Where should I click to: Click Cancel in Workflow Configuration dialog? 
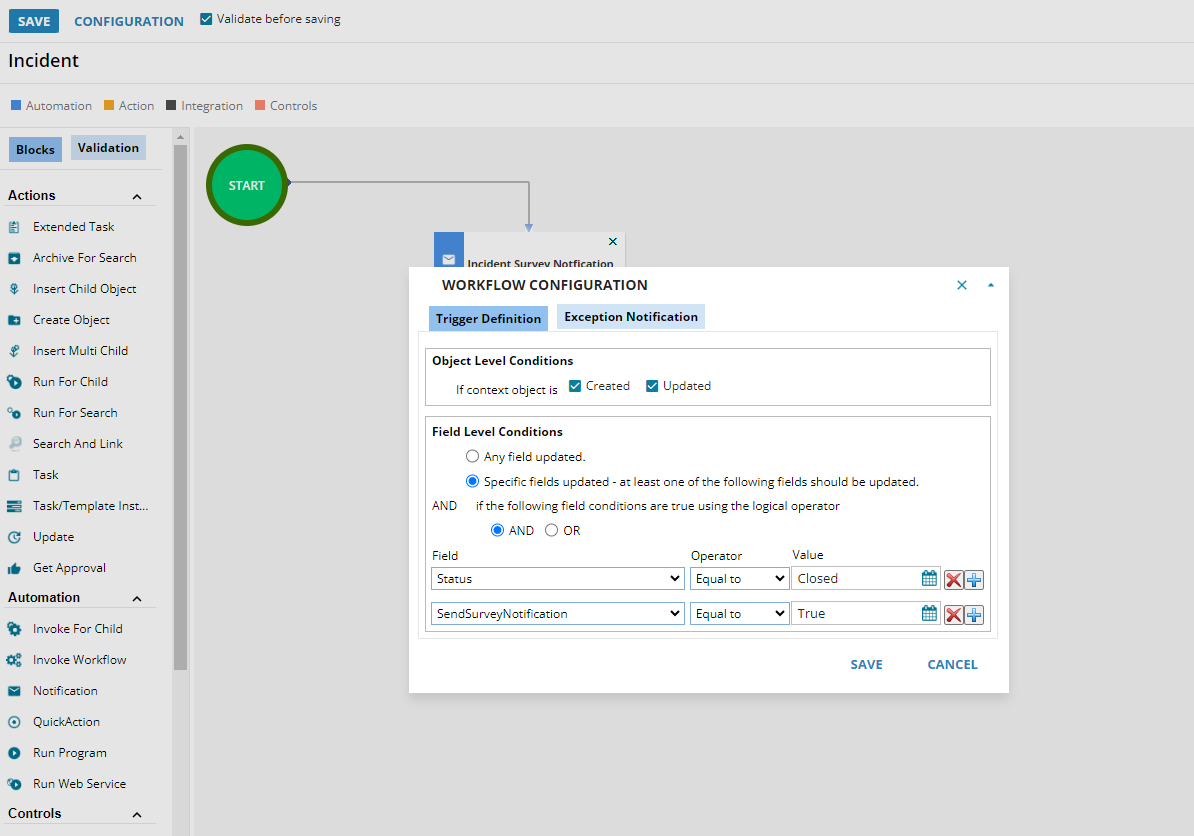point(951,665)
